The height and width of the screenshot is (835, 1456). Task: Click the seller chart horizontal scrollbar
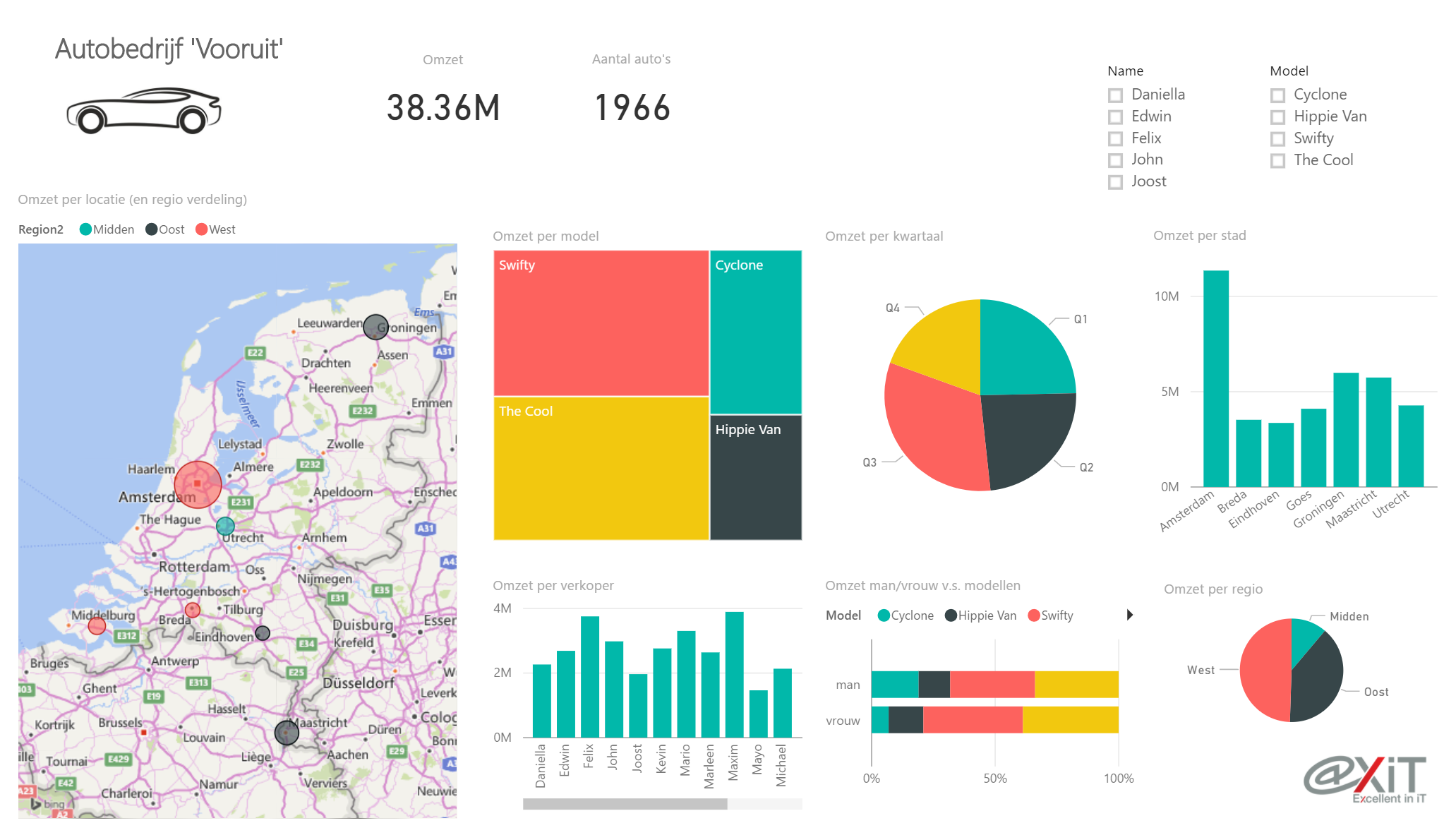(625, 804)
